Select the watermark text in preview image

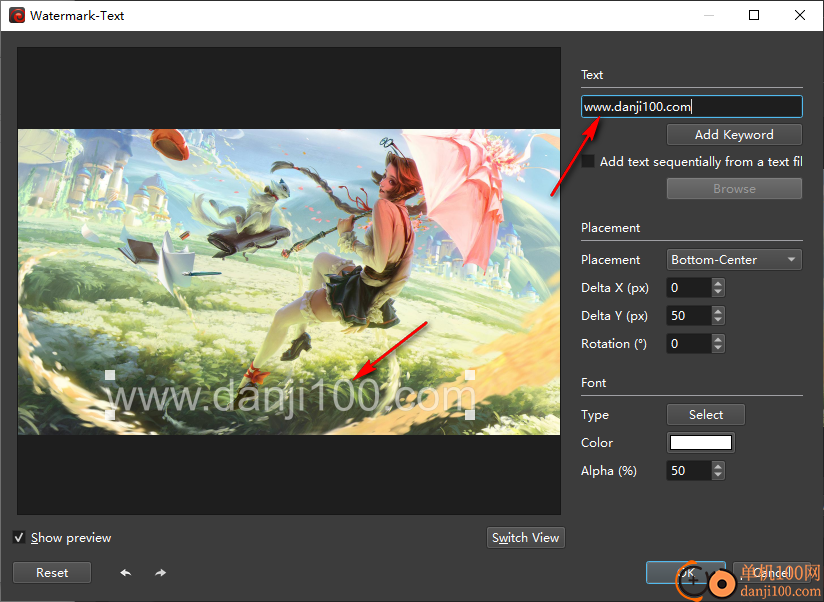click(x=290, y=397)
